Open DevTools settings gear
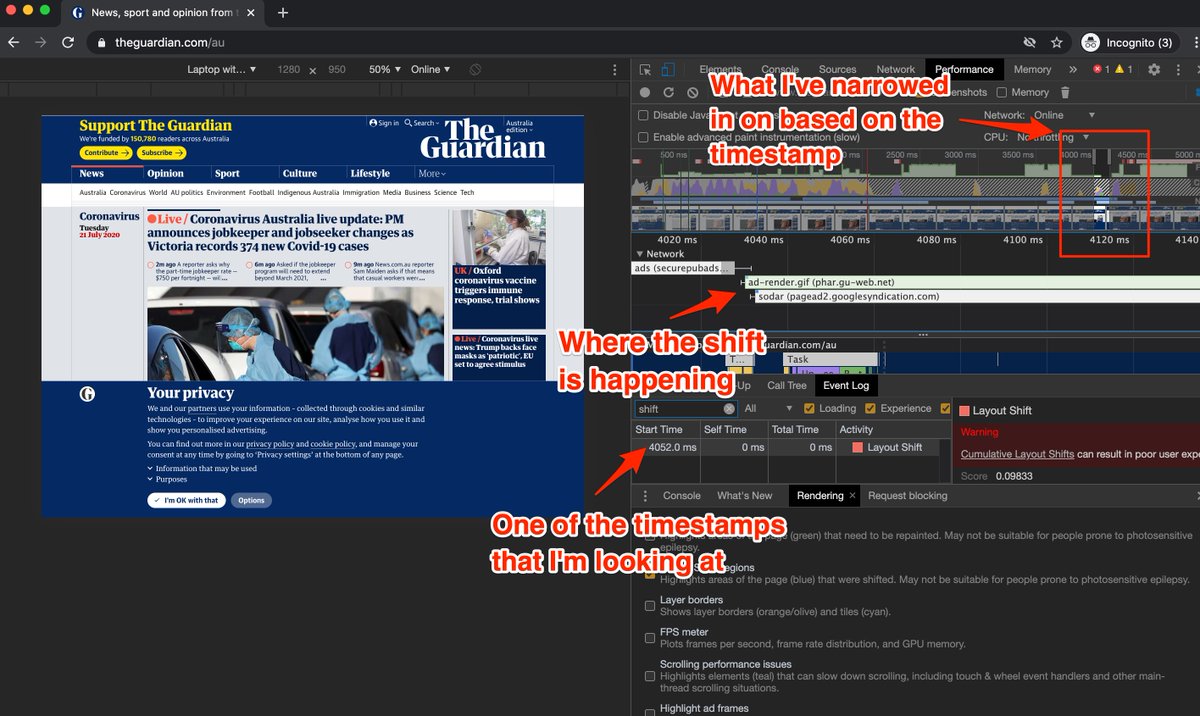 (1154, 70)
